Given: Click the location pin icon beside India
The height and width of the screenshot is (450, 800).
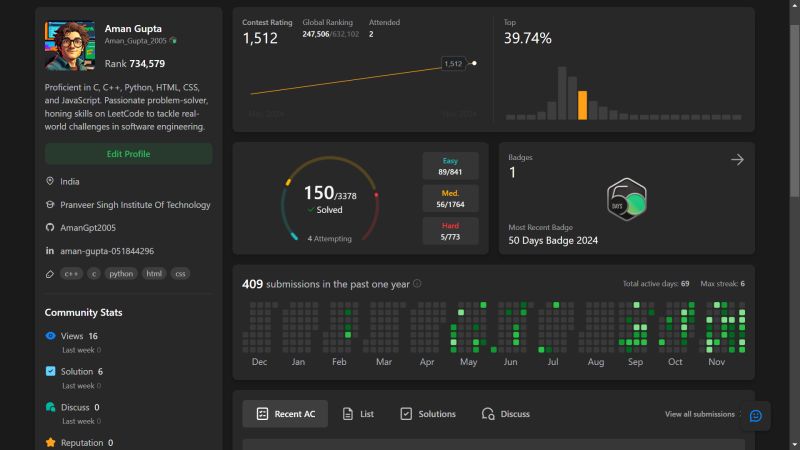Looking at the screenshot, I should coord(50,181).
